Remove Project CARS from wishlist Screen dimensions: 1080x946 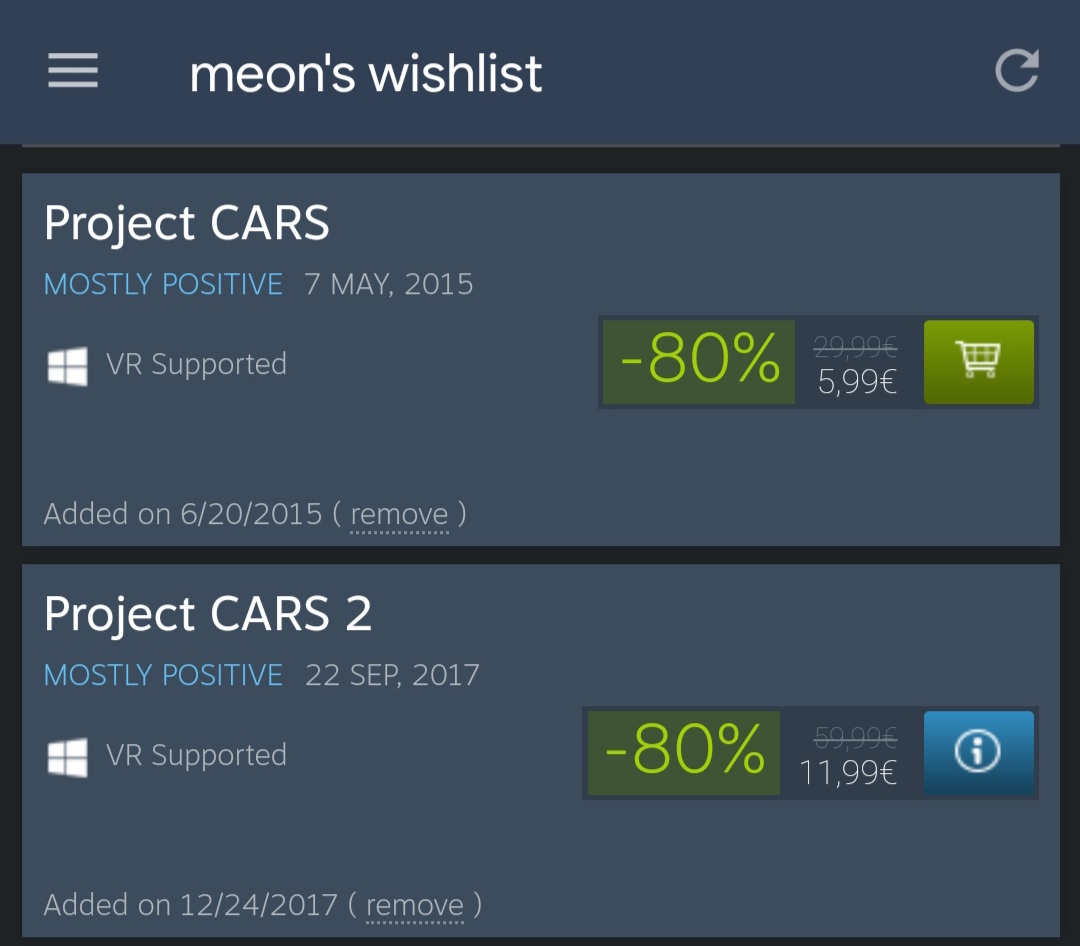pyautogui.click(x=399, y=514)
